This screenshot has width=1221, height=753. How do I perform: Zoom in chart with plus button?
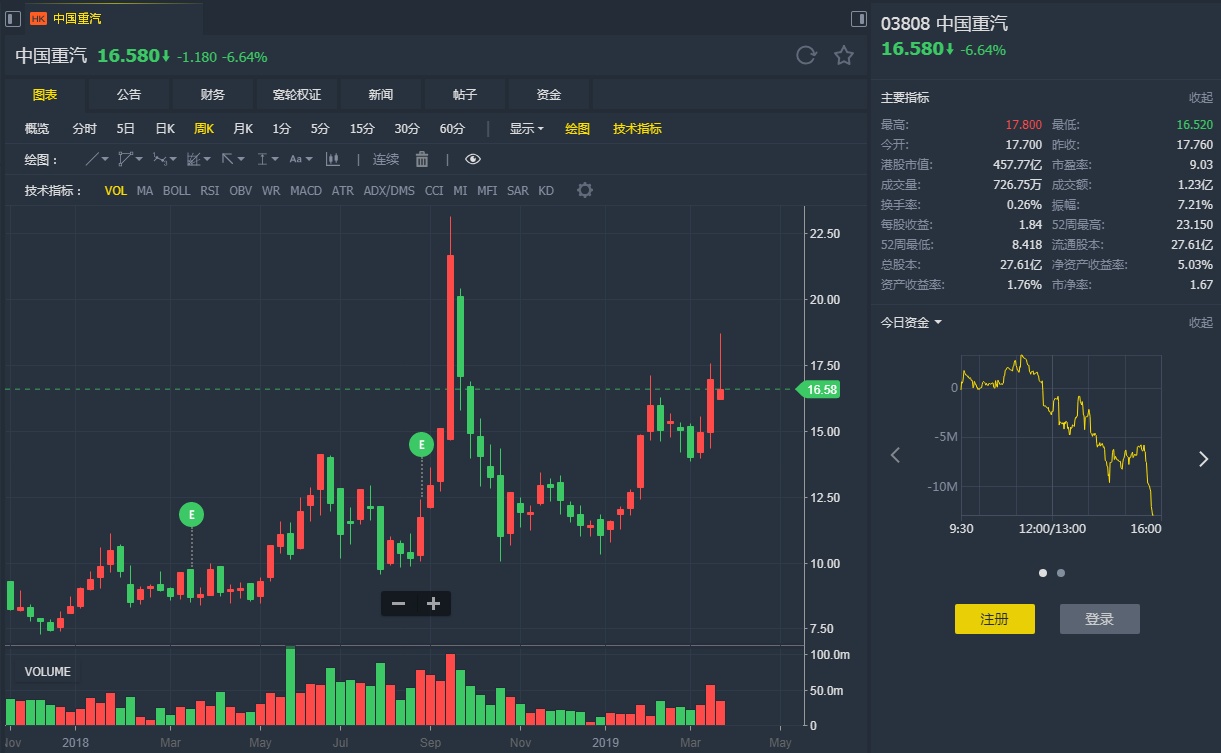point(433,603)
